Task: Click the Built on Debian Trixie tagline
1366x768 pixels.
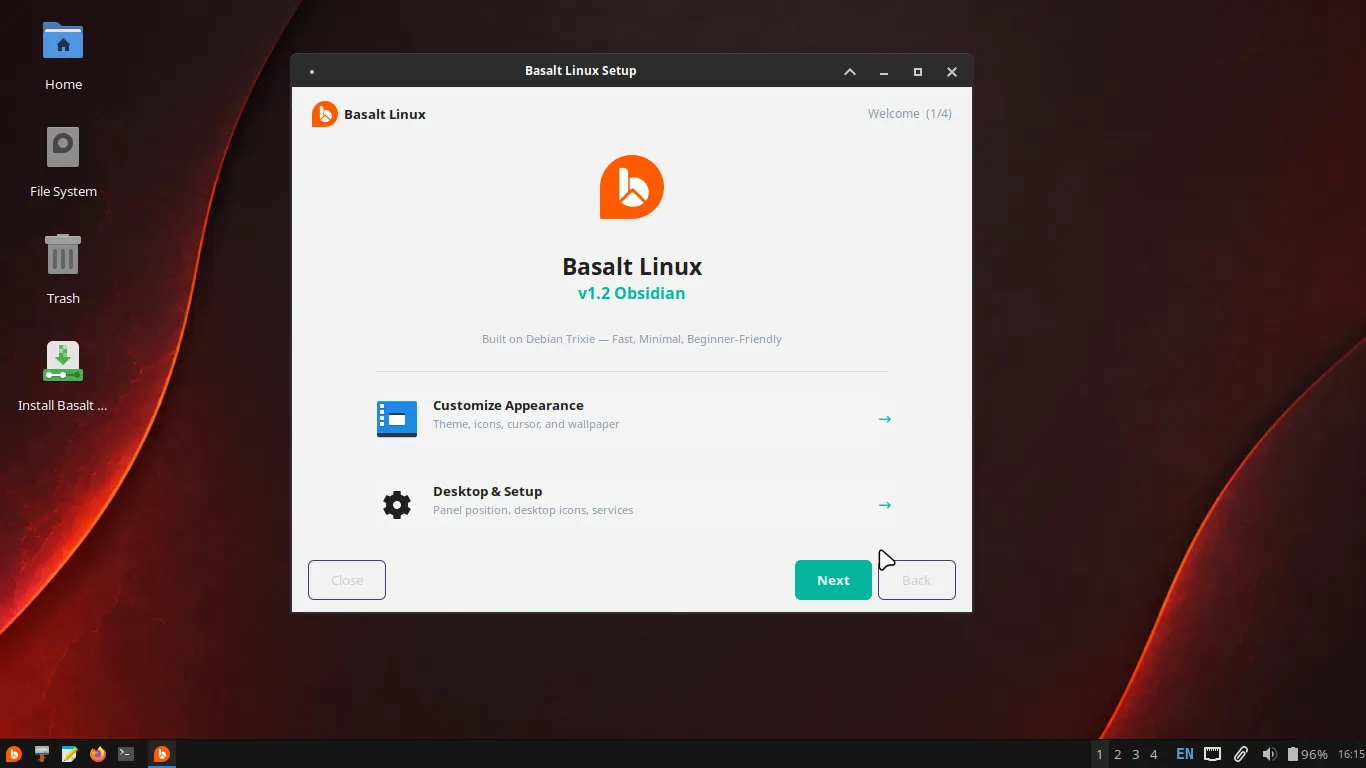Action: (x=632, y=339)
